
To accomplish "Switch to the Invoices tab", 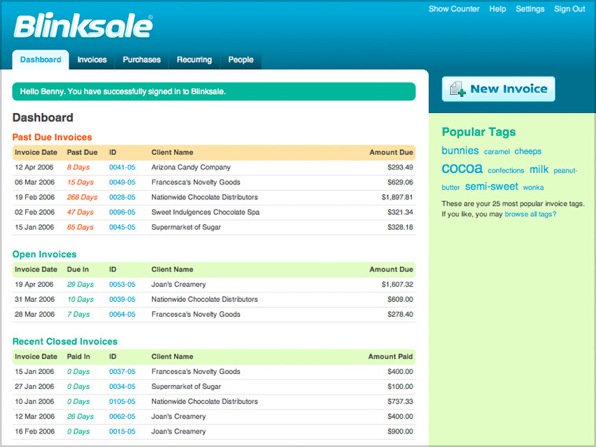I will click(92, 60).
